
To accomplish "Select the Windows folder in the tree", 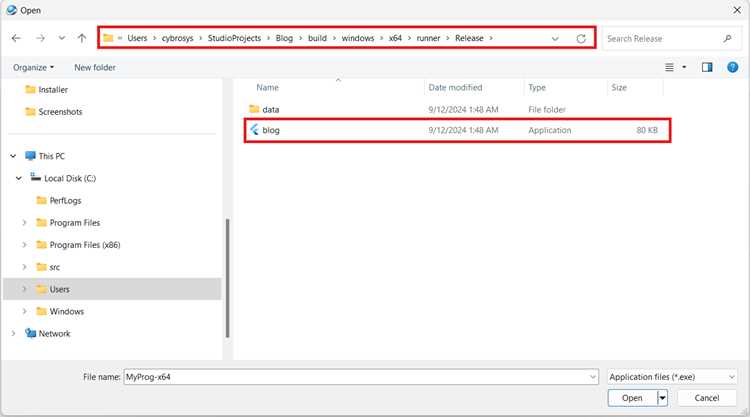I will (x=60, y=311).
